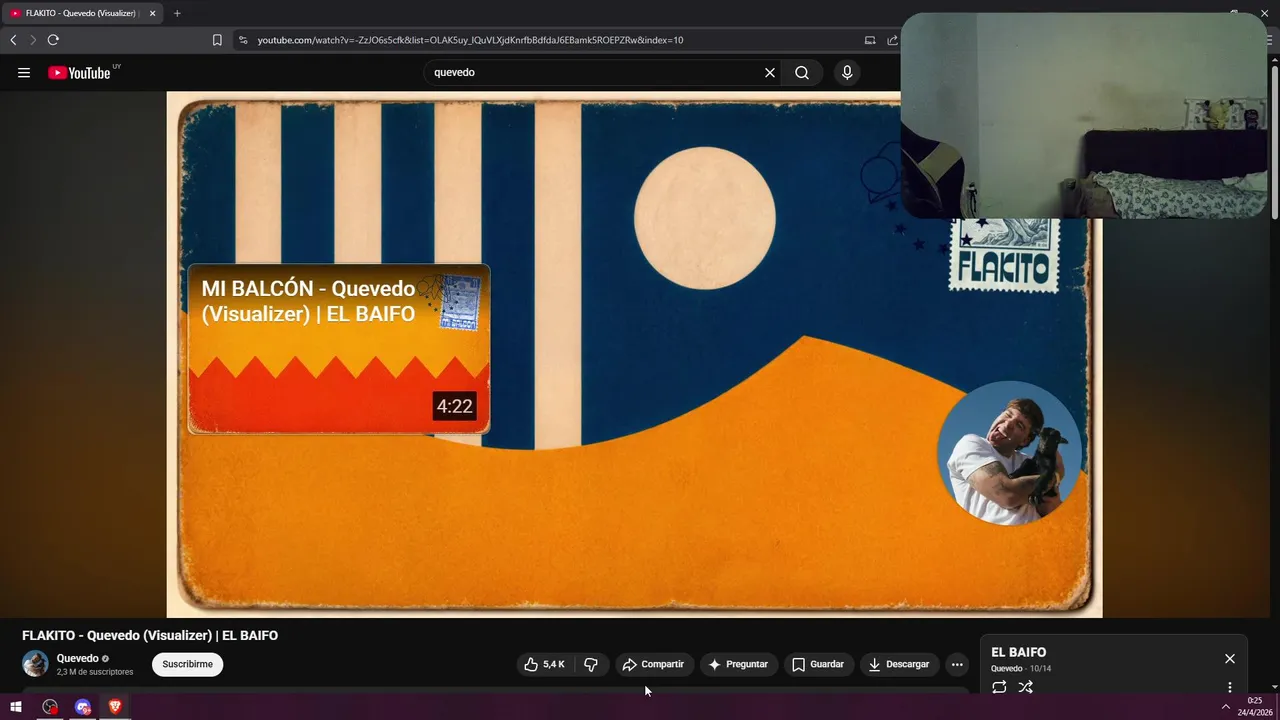1280x720 pixels.
Task: Open the EL BAIFO playlist title
Action: [1018, 652]
